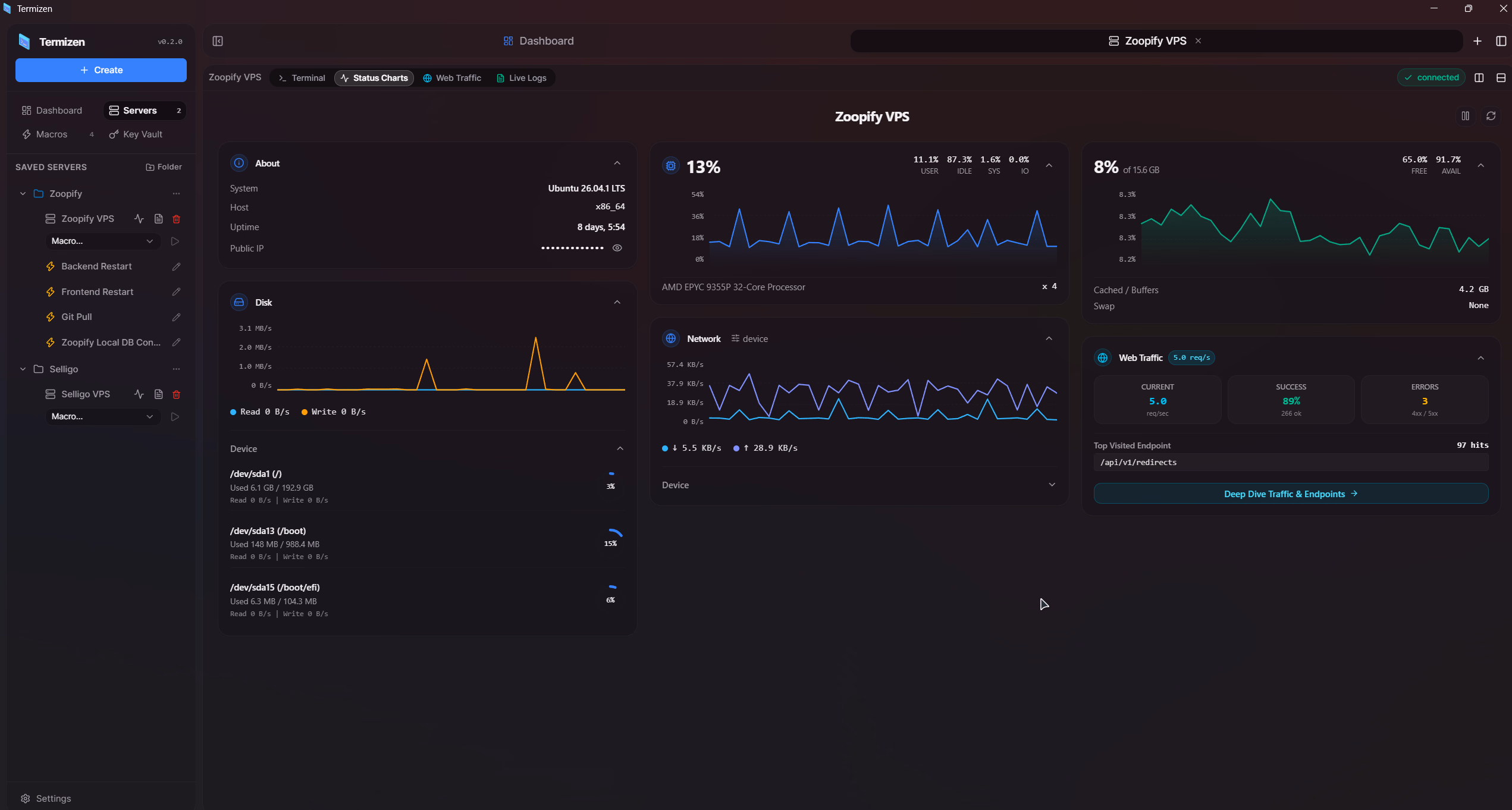Click the Create button
Image resolution: width=1512 pixels, height=810 pixels.
(101, 70)
